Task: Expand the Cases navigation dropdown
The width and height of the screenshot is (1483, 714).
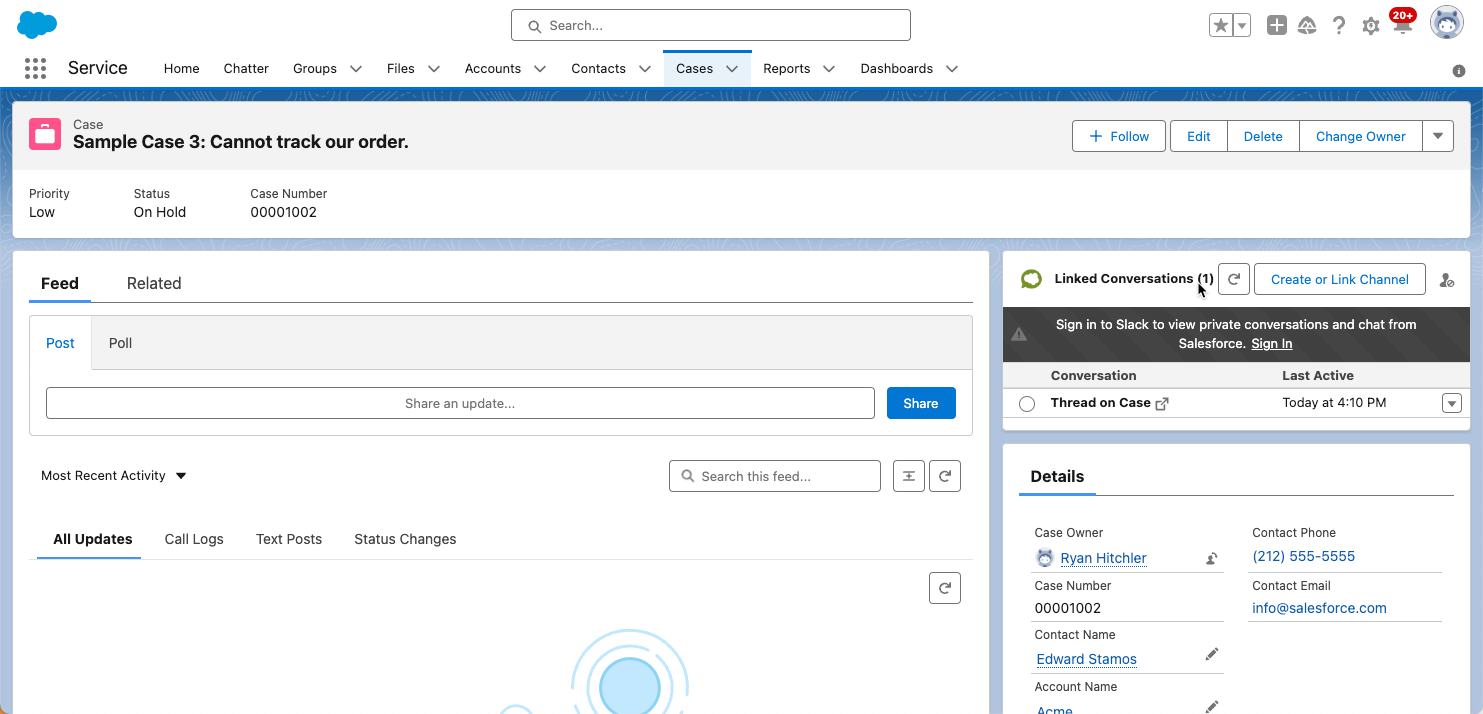Action: tap(732, 69)
